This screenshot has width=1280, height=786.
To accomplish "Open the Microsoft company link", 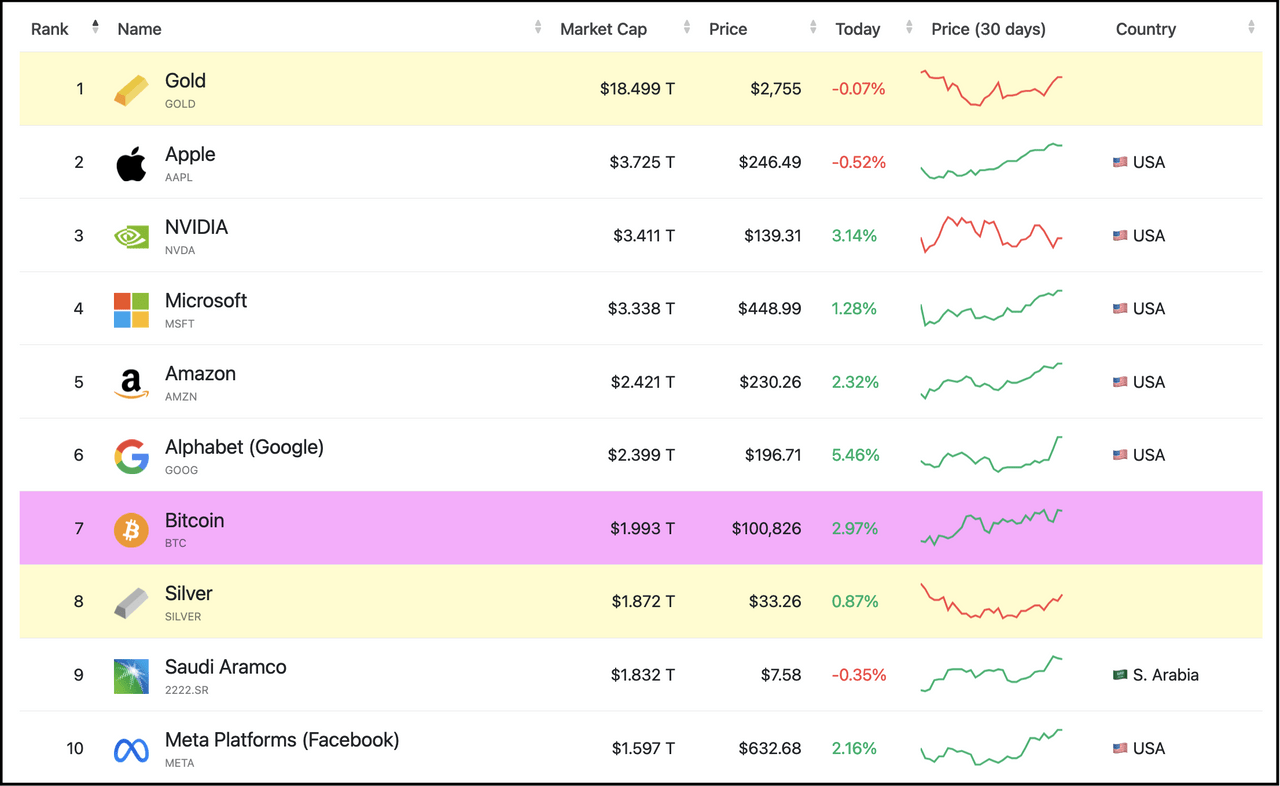I will click(206, 300).
